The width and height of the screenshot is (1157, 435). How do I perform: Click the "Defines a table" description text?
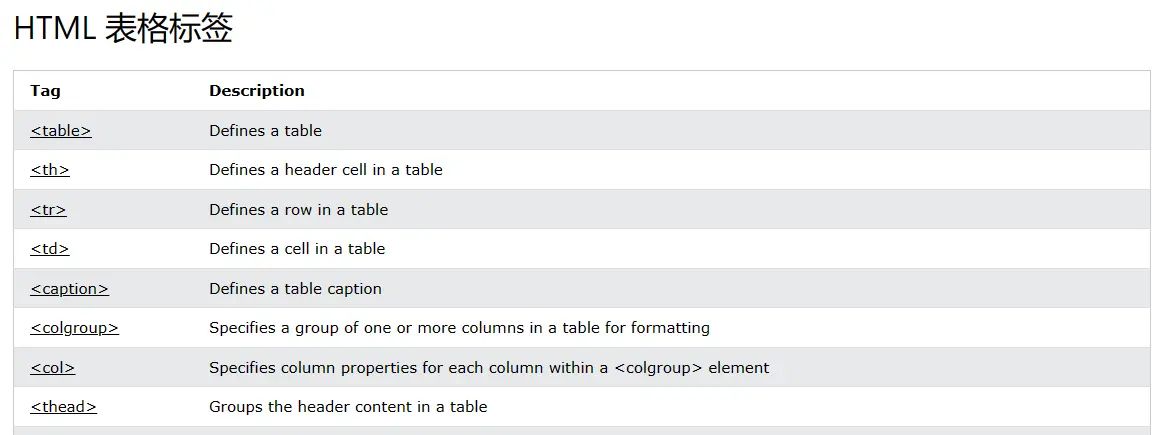(x=265, y=131)
